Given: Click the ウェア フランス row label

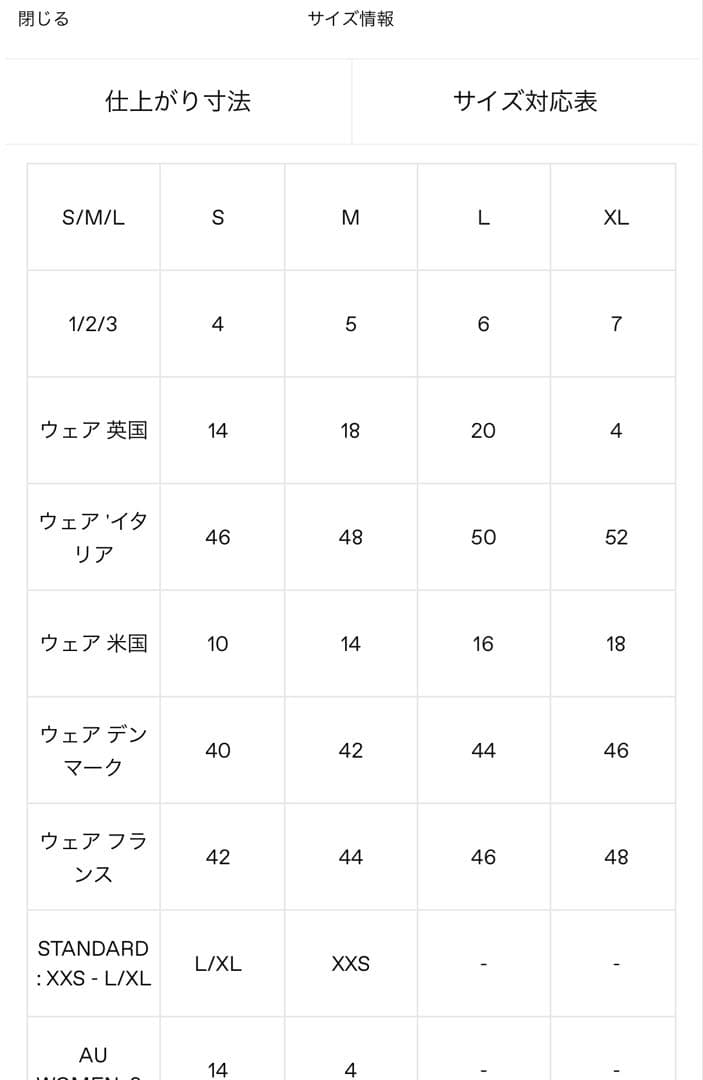Looking at the screenshot, I should click(x=93, y=857).
